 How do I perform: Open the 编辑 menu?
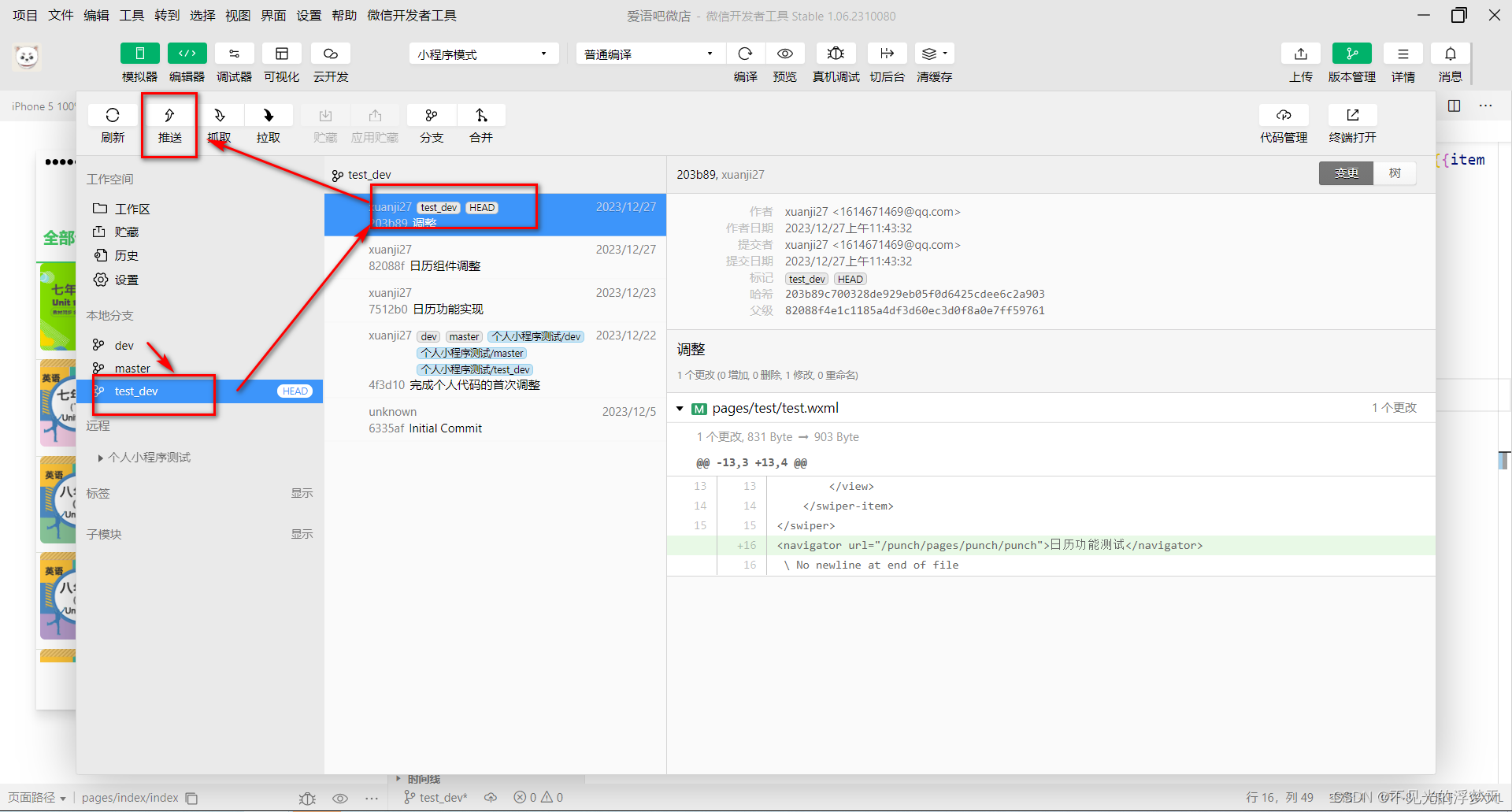pos(96,15)
